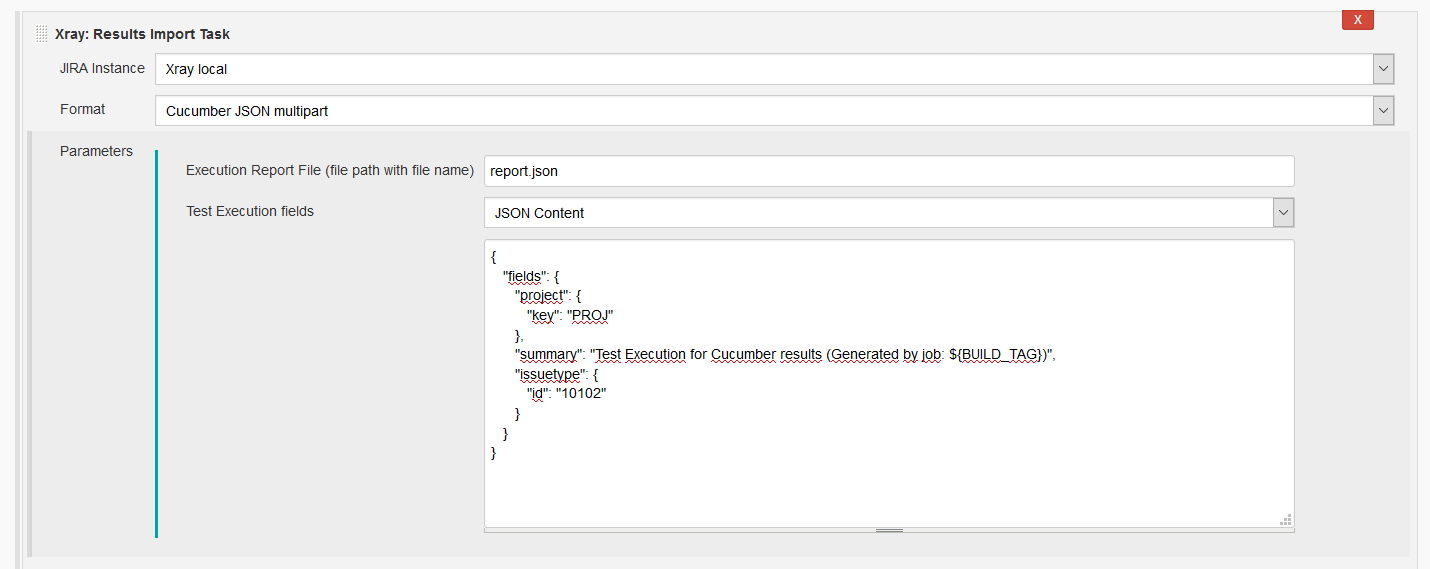Click the textarea corner resize grip
1430x569 pixels.
point(1286,519)
